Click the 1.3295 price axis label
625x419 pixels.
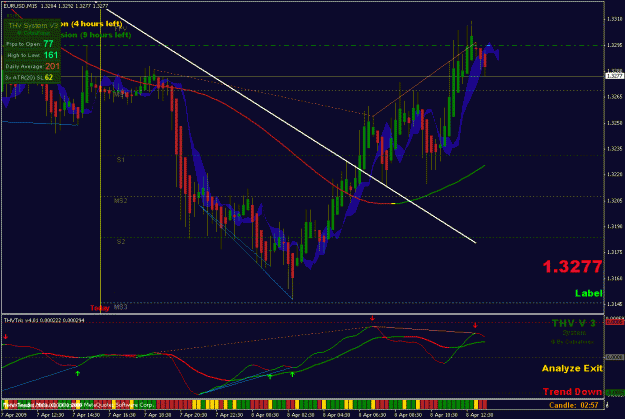pos(614,45)
